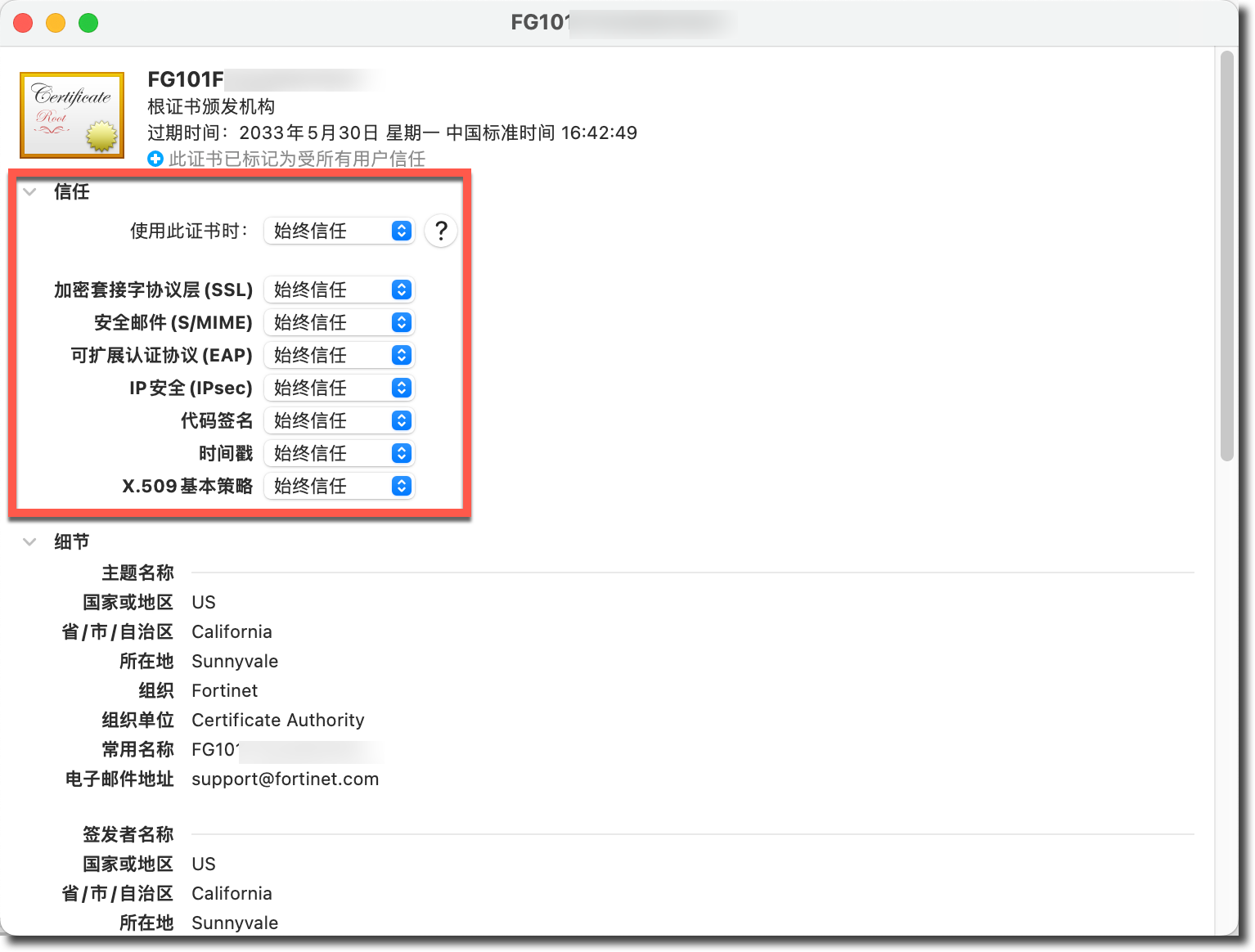This screenshot has width=1255, height=952.
Task: Click the Fortinet organization value
Action: click(x=224, y=690)
